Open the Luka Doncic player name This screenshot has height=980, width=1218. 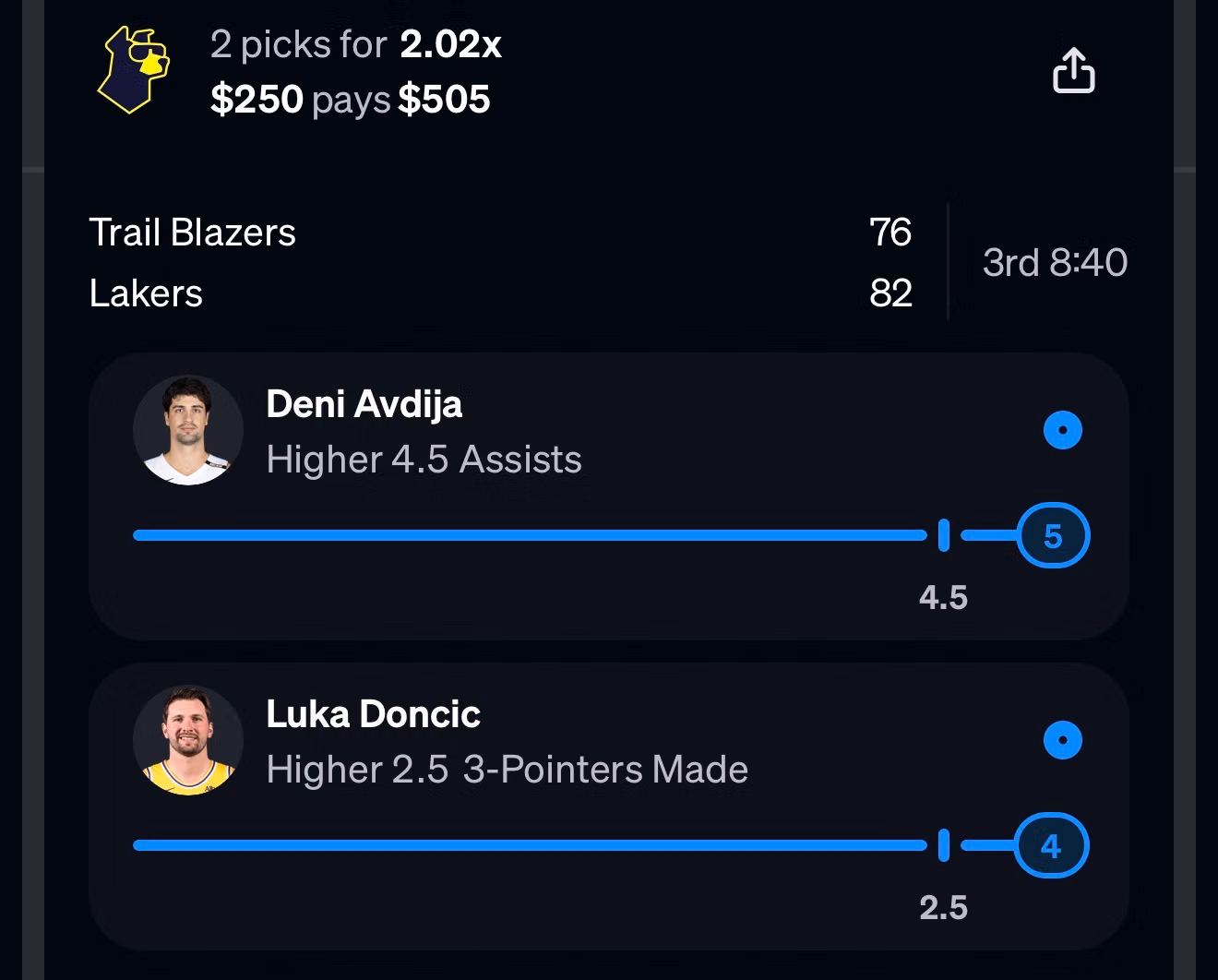(x=373, y=714)
